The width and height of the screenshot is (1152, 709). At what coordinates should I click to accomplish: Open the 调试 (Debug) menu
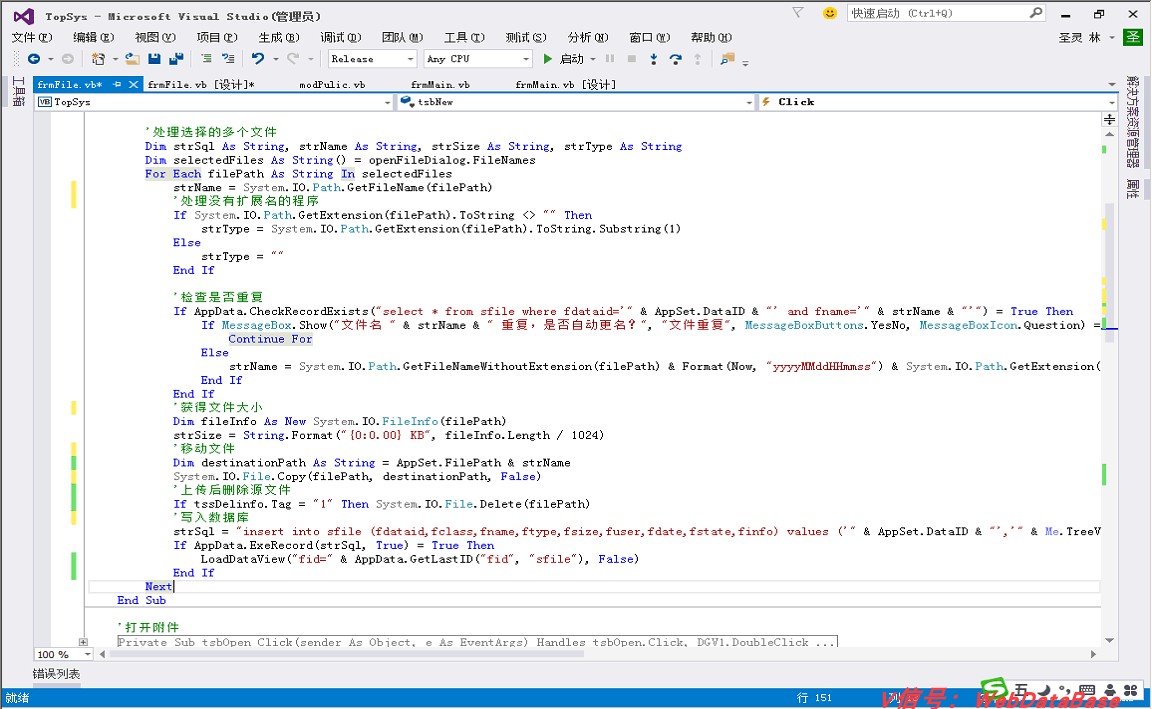339,37
